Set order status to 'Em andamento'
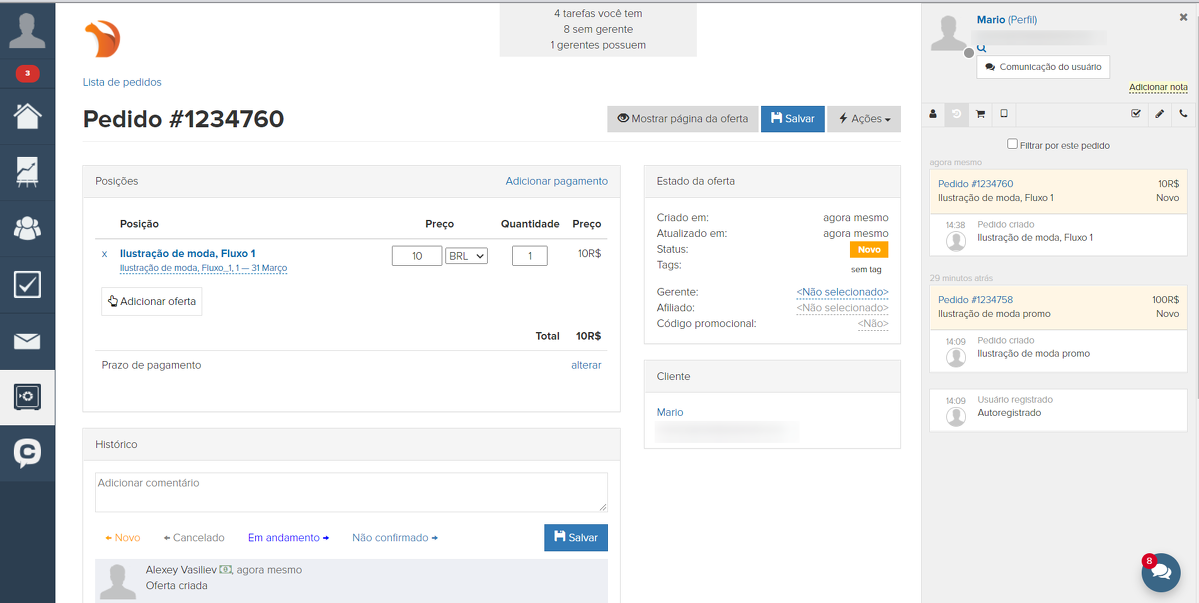This screenshot has height=603, width=1199. coord(288,538)
